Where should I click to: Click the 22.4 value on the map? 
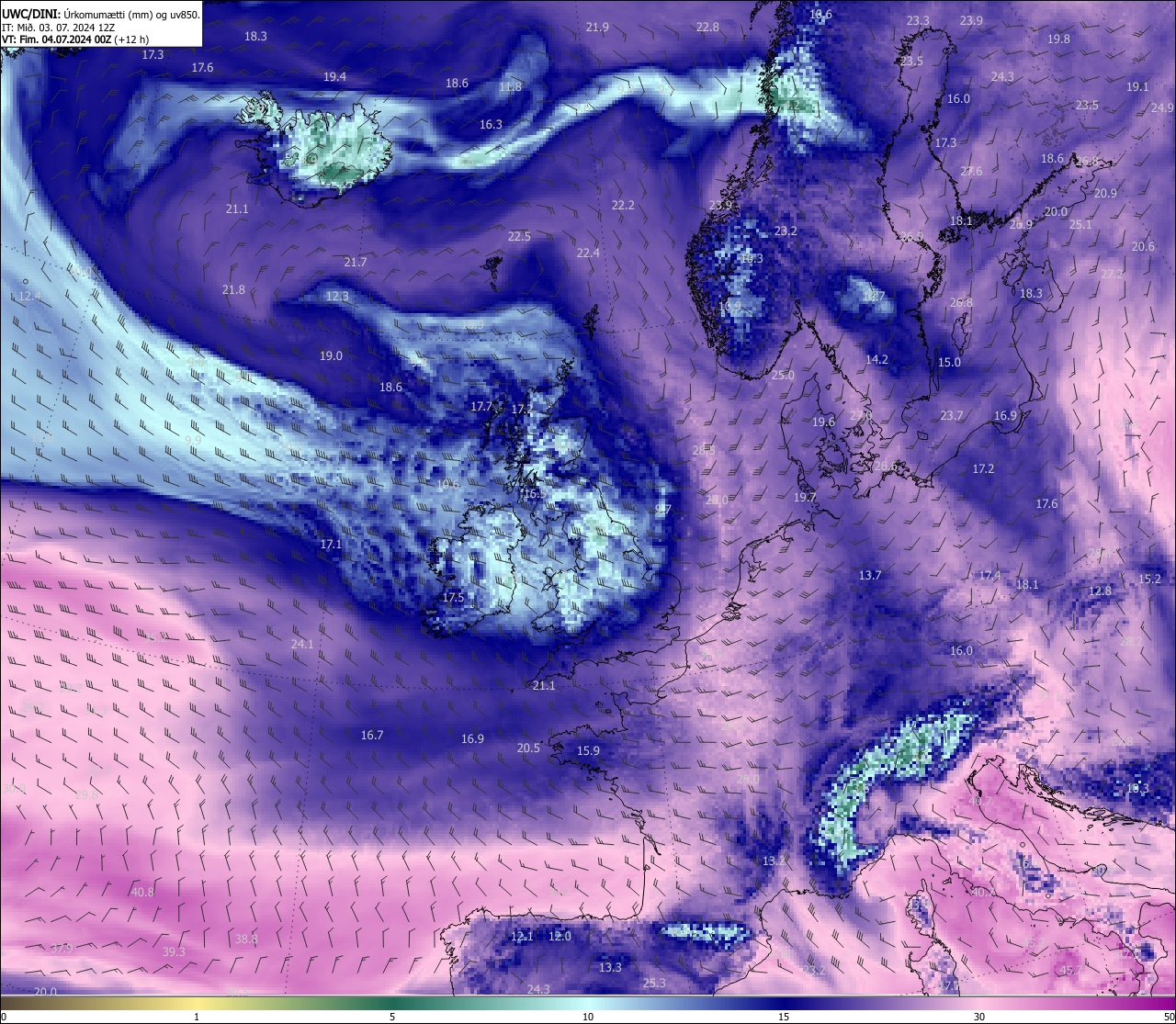pos(588,253)
